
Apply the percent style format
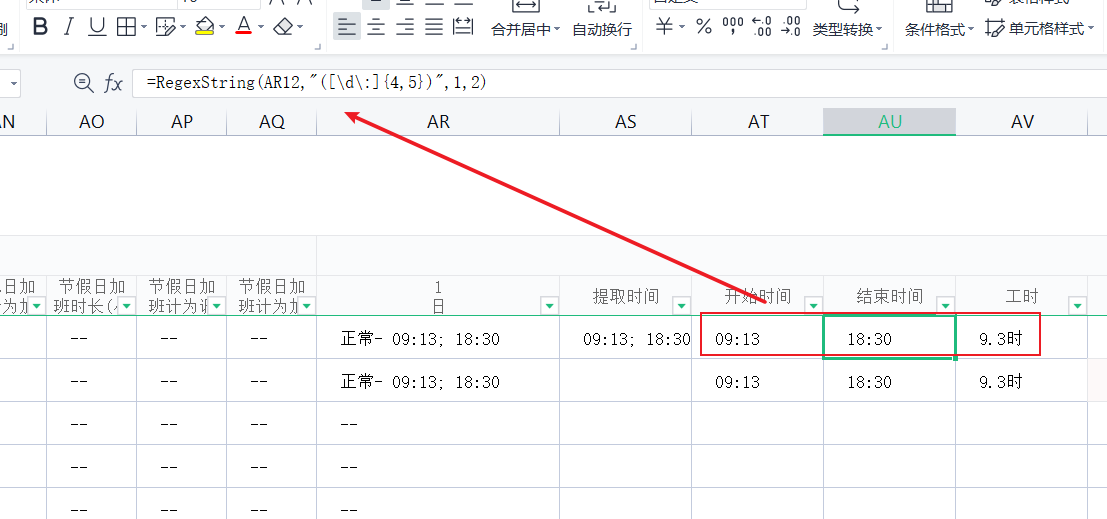point(704,28)
